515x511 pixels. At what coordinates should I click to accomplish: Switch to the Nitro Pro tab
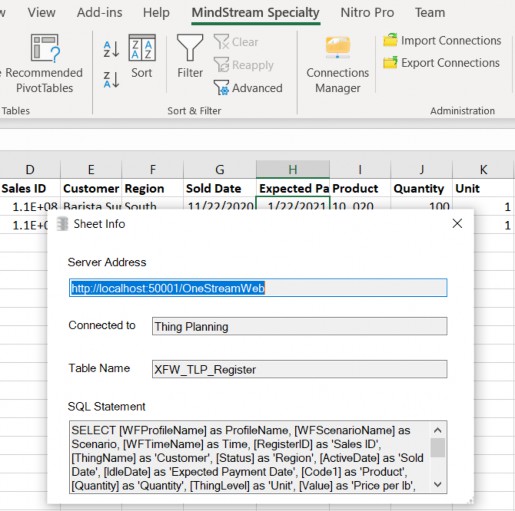(x=367, y=13)
